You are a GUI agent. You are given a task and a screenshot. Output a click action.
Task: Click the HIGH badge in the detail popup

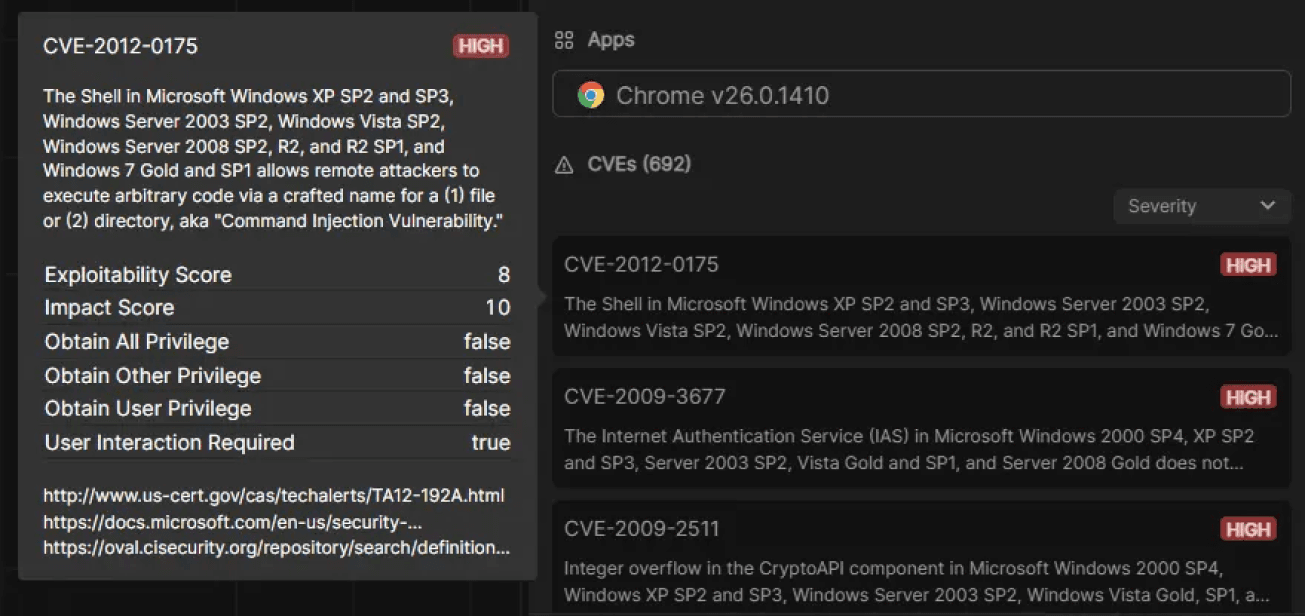coord(481,46)
